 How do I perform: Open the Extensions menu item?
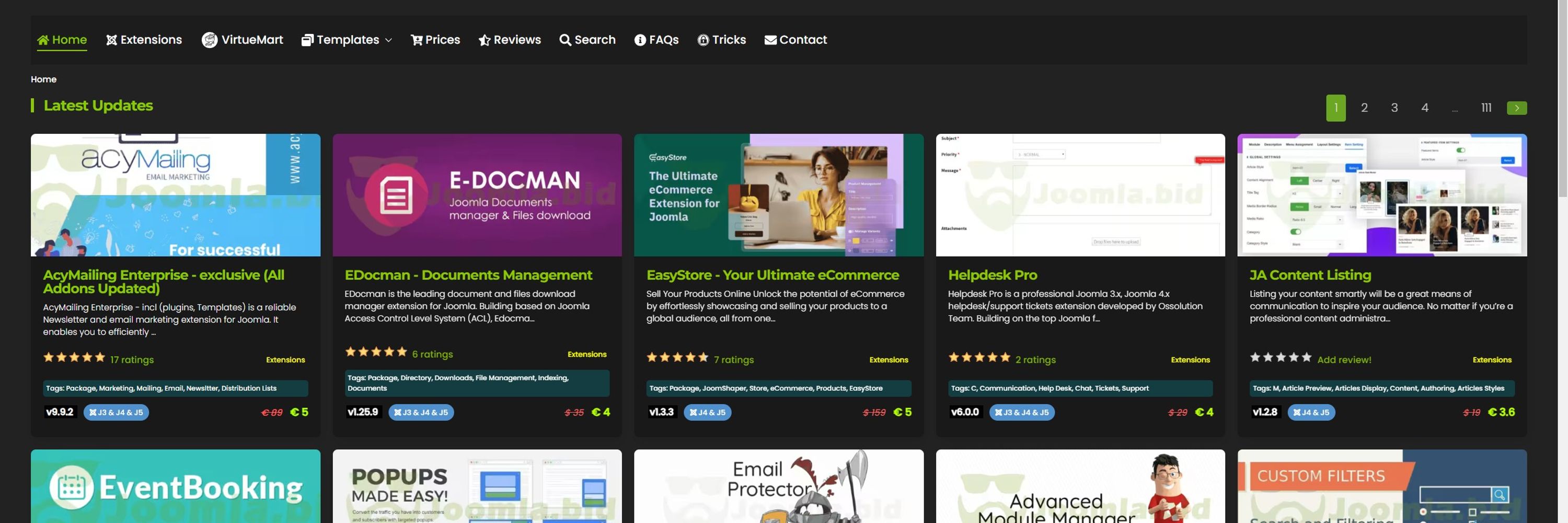[144, 40]
